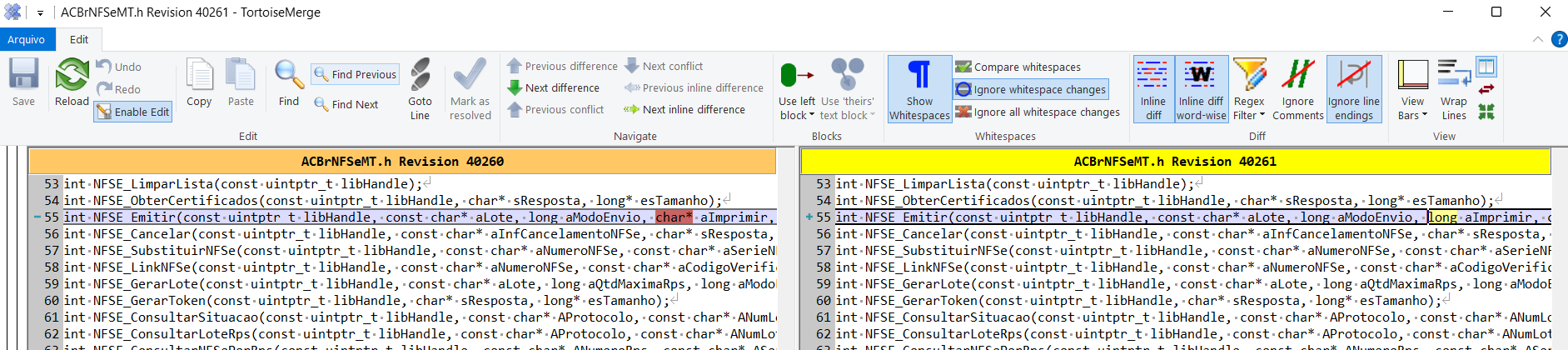Click Use 'theirs' text block icon
This screenshot has width=1568, height=350.
click(848, 74)
